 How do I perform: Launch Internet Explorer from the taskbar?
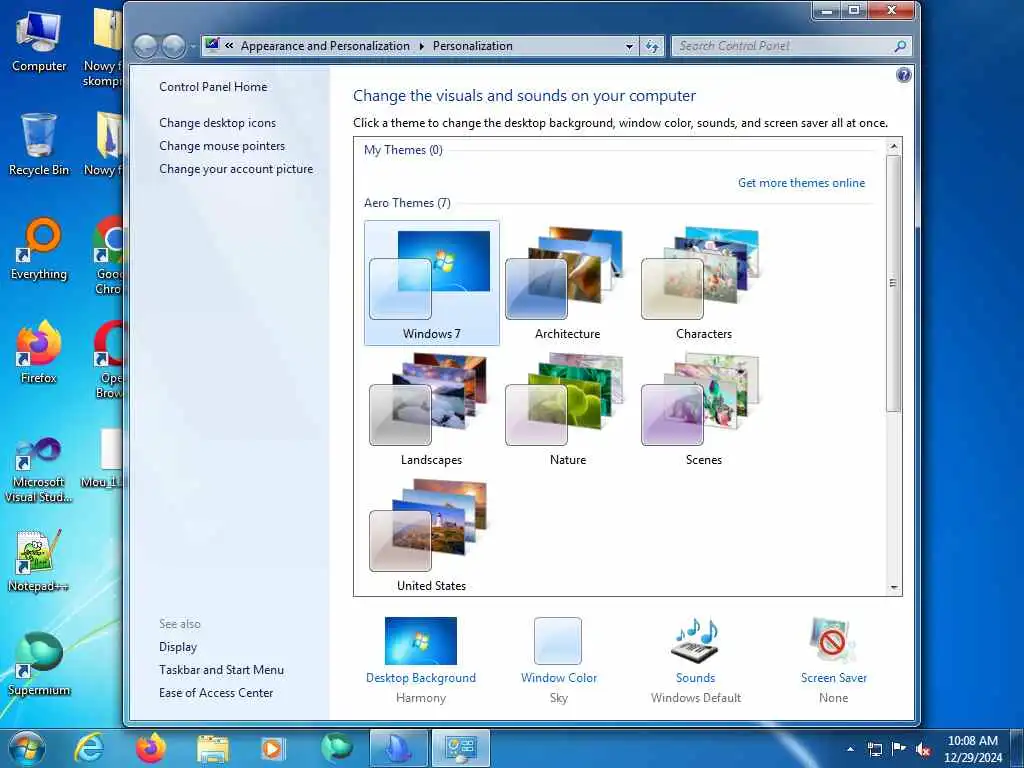click(88, 748)
